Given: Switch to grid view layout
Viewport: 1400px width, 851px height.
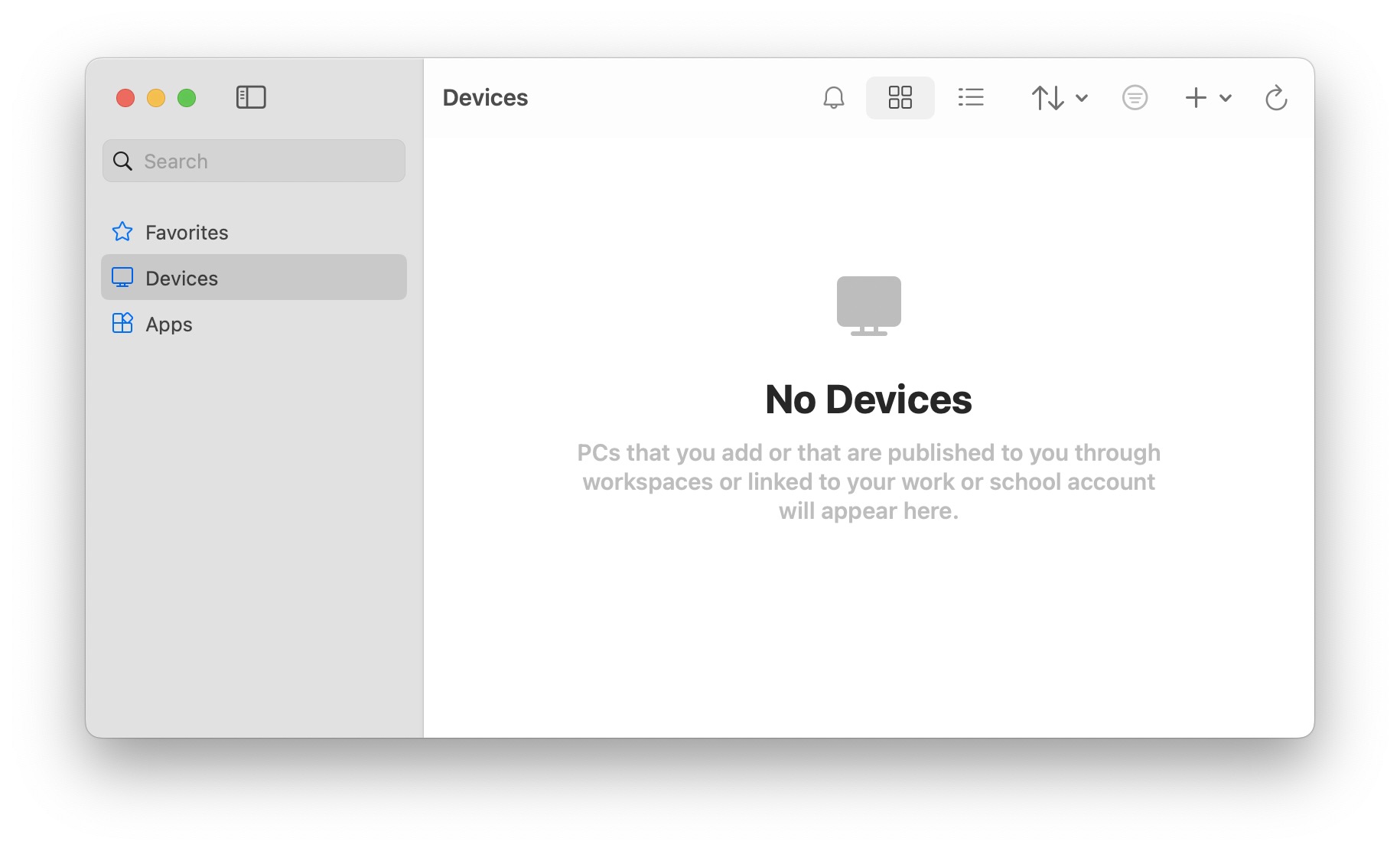Looking at the screenshot, I should point(900,98).
